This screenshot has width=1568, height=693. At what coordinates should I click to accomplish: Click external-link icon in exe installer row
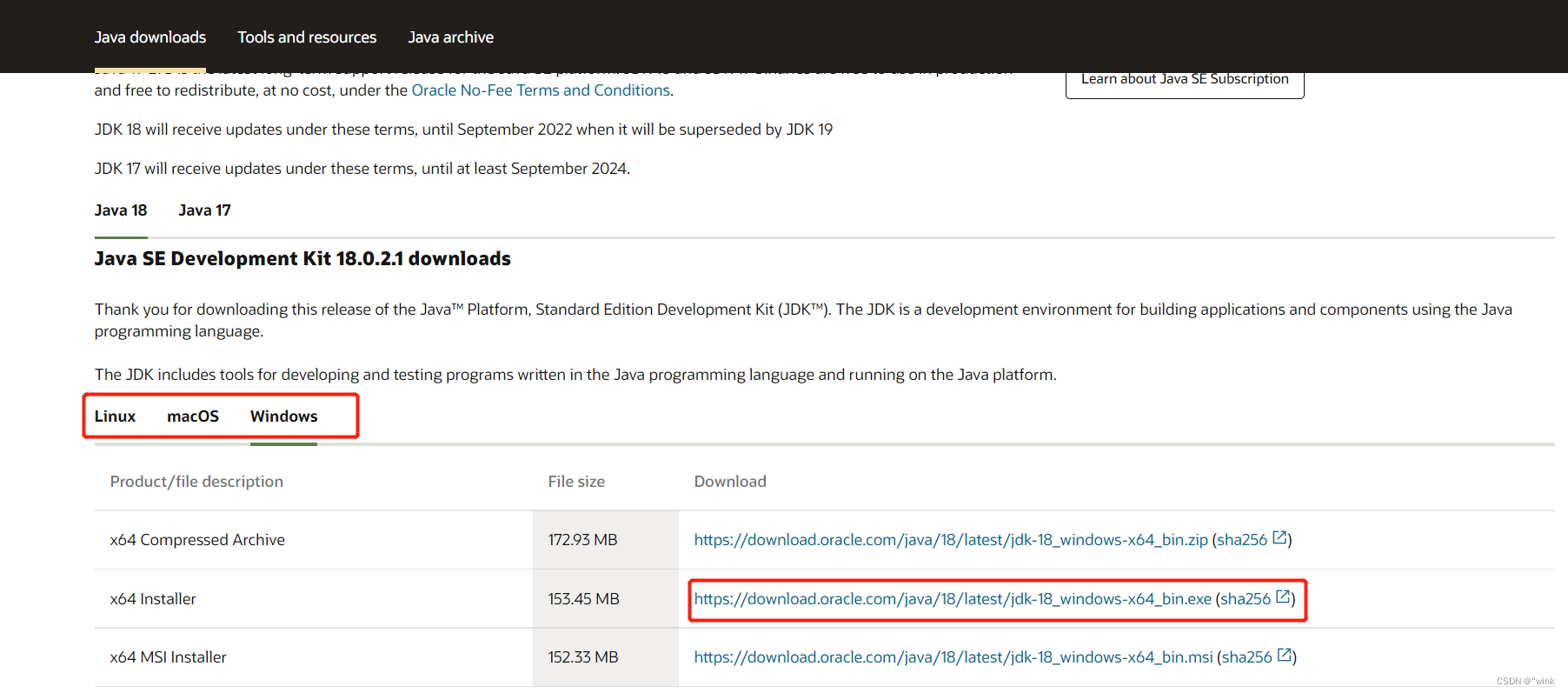coord(1283,597)
